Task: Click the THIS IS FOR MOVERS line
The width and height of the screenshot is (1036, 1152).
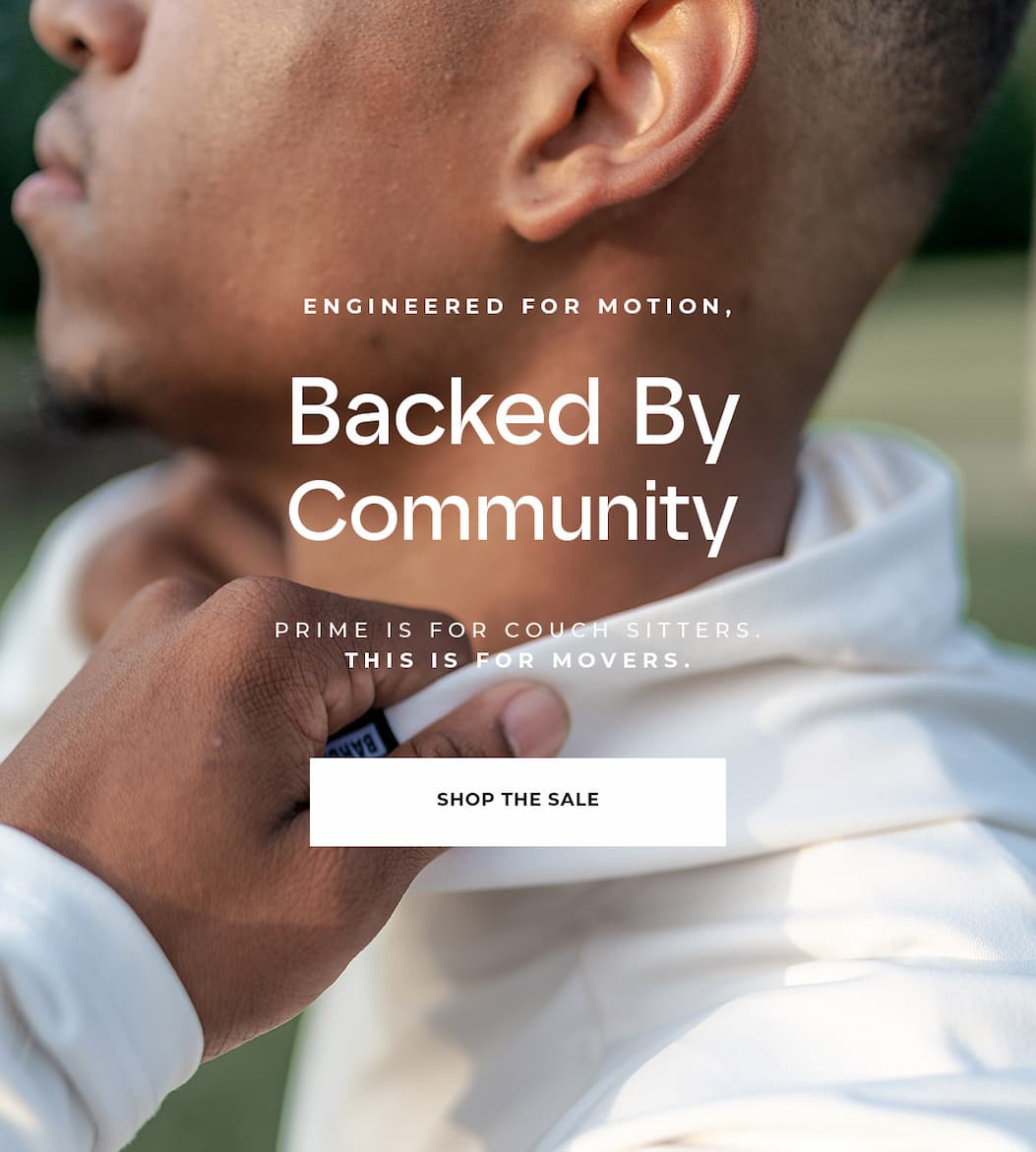Action: (x=518, y=660)
